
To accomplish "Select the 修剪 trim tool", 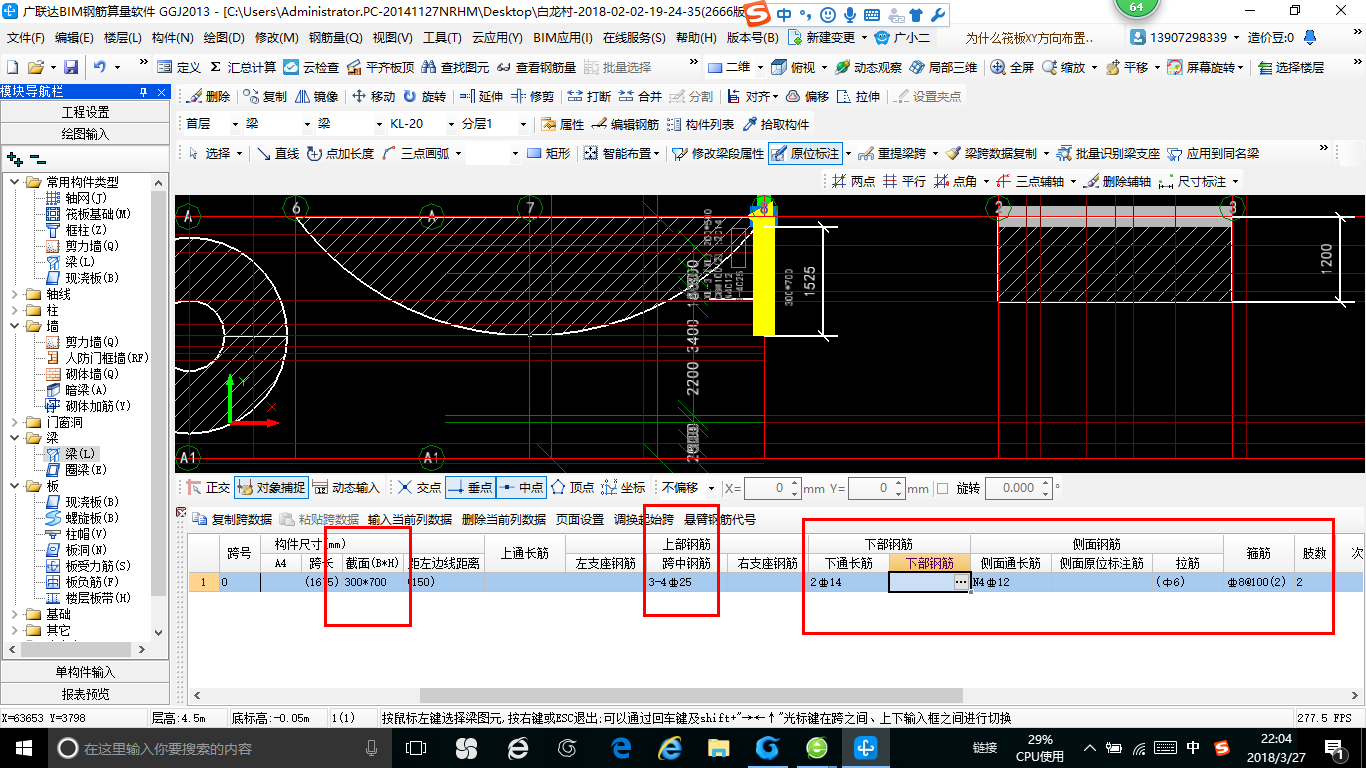I will (x=532, y=97).
